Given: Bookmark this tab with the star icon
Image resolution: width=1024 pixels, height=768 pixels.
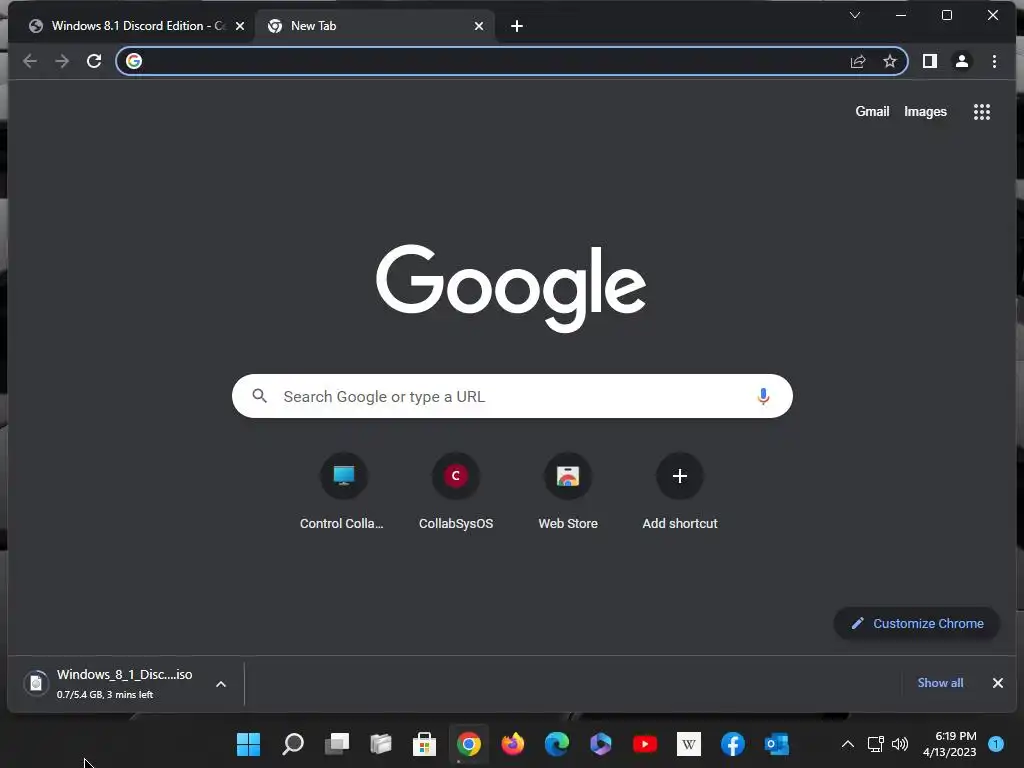Looking at the screenshot, I should click(889, 61).
